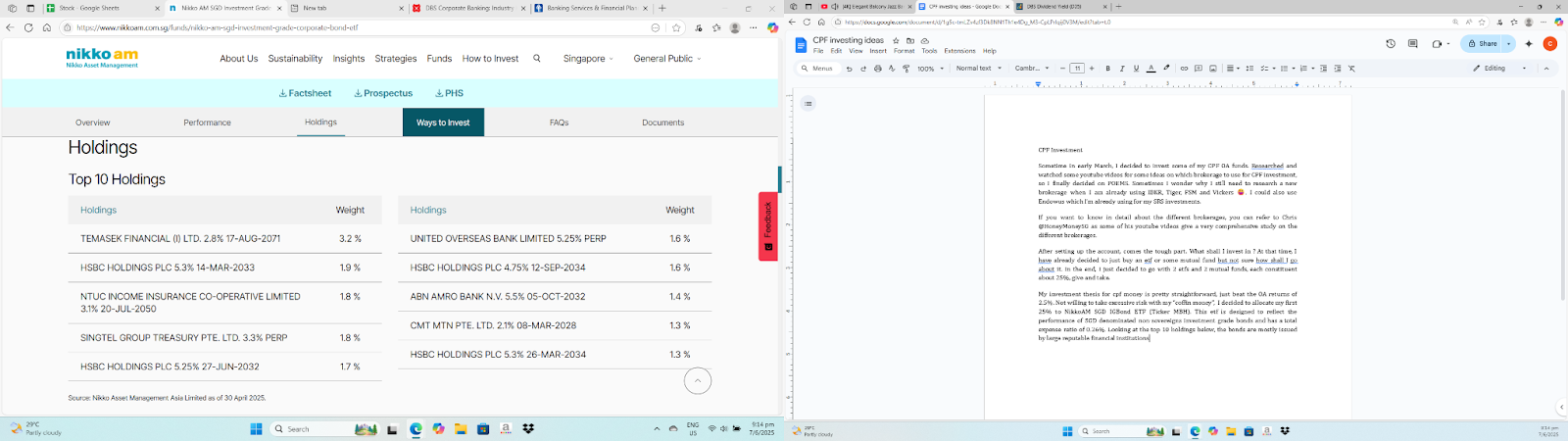The width and height of the screenshot is (1568, 441).
Task: Open the Insert menu in Google Docs
Action: coord(878,51)
